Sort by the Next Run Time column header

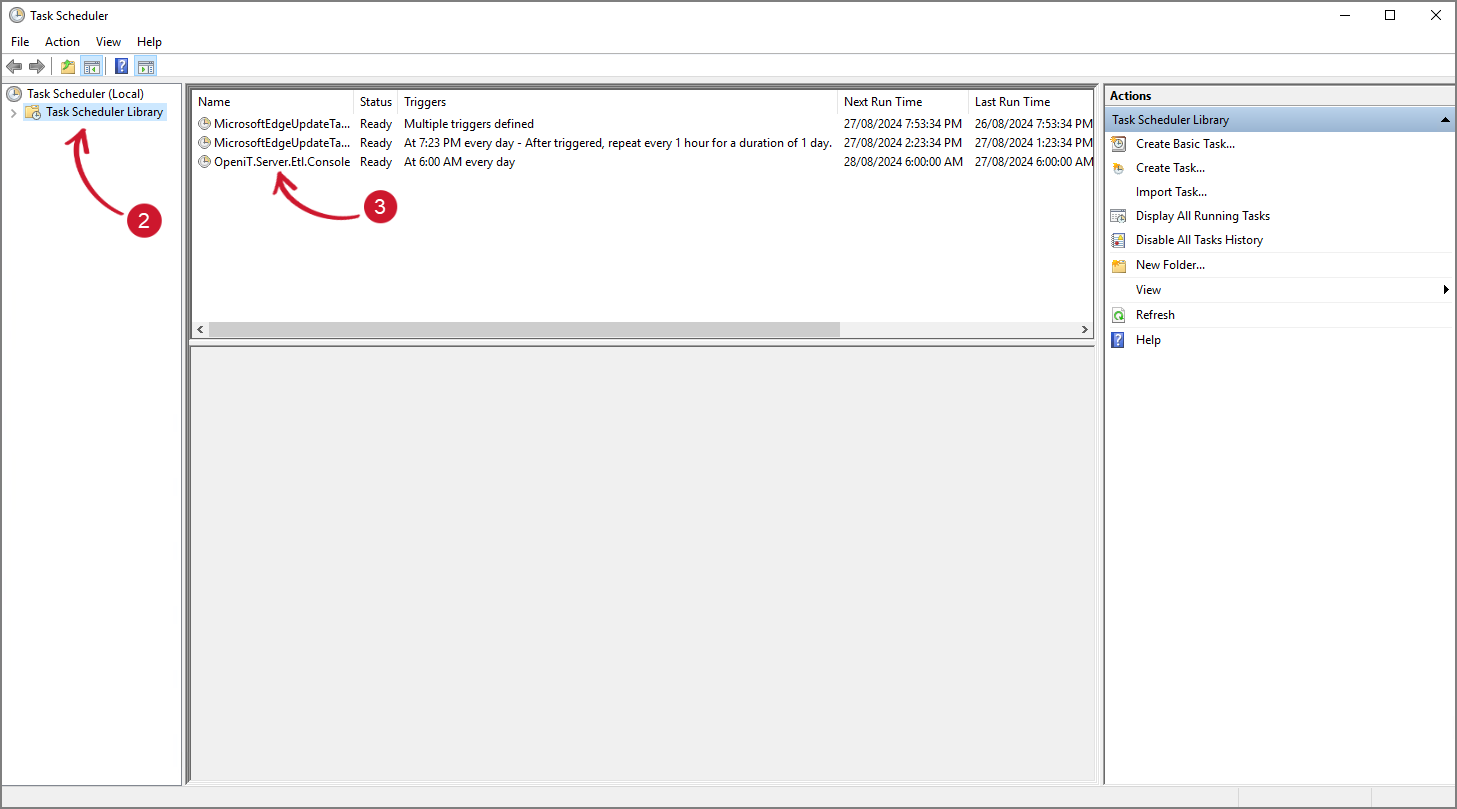pos(904,102)
